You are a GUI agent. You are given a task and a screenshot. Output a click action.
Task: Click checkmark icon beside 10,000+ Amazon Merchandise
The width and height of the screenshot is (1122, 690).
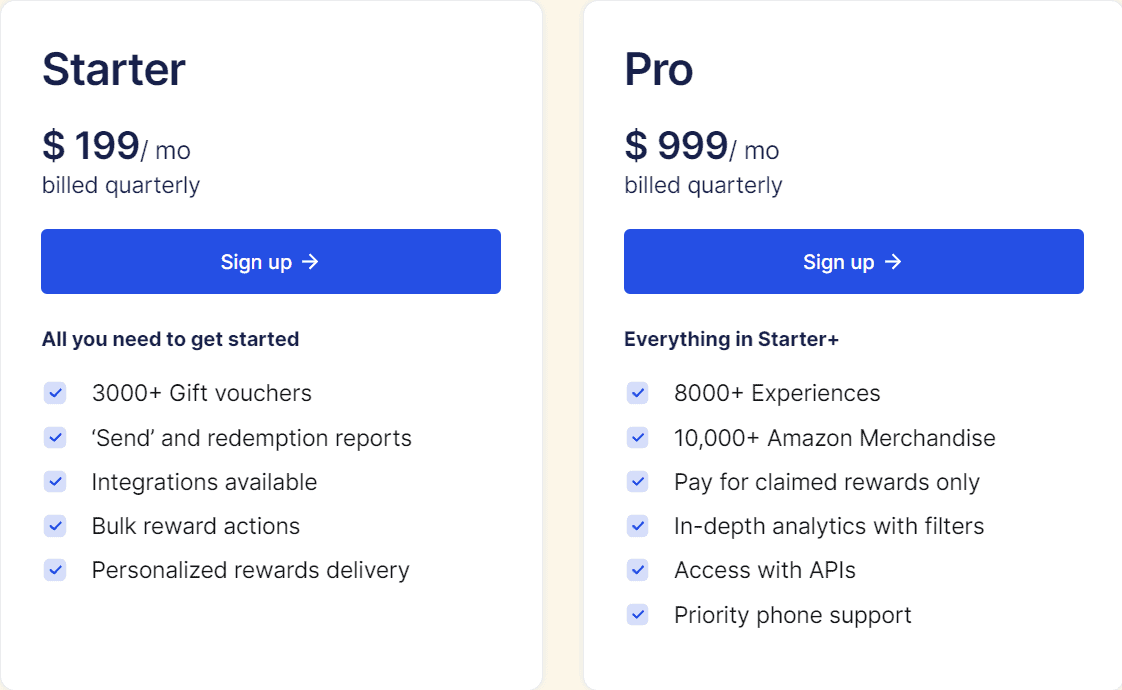[637, 438]
